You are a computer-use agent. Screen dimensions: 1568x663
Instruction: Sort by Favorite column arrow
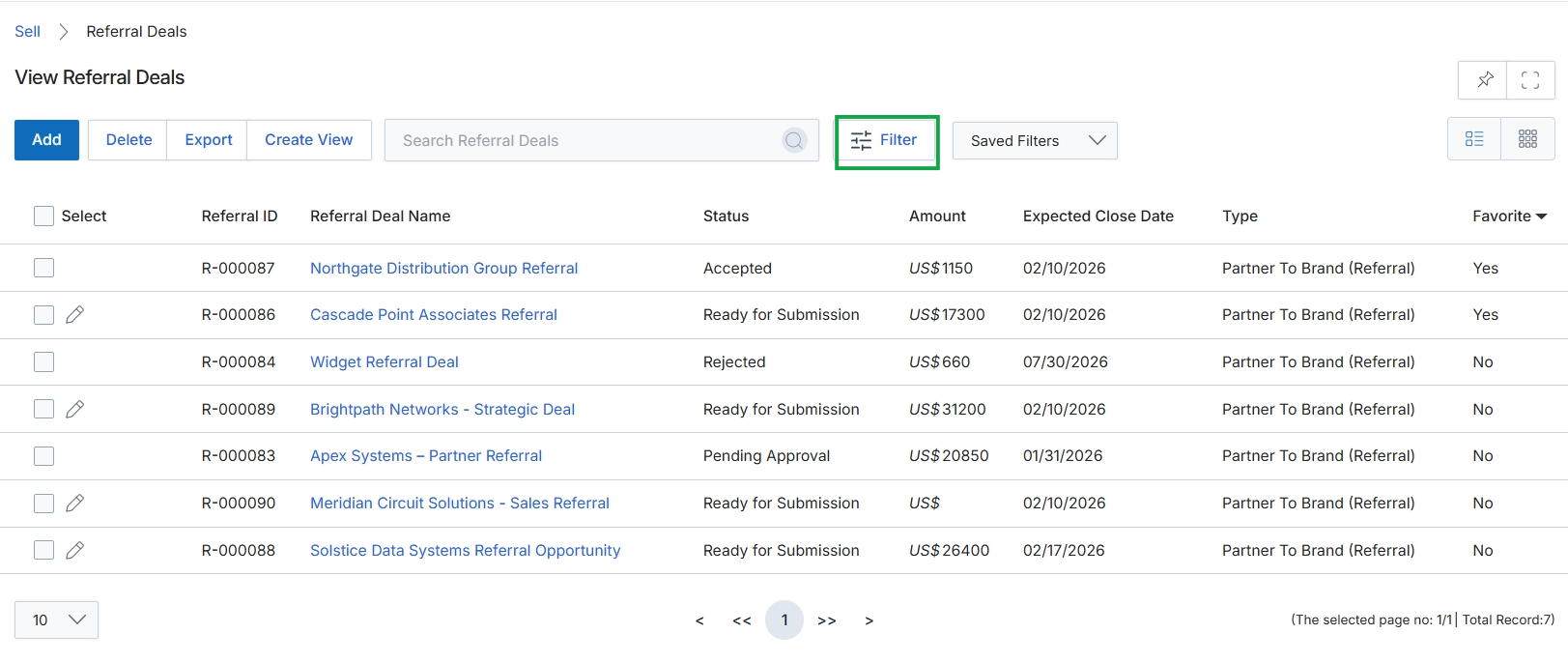coord(1541,216)
